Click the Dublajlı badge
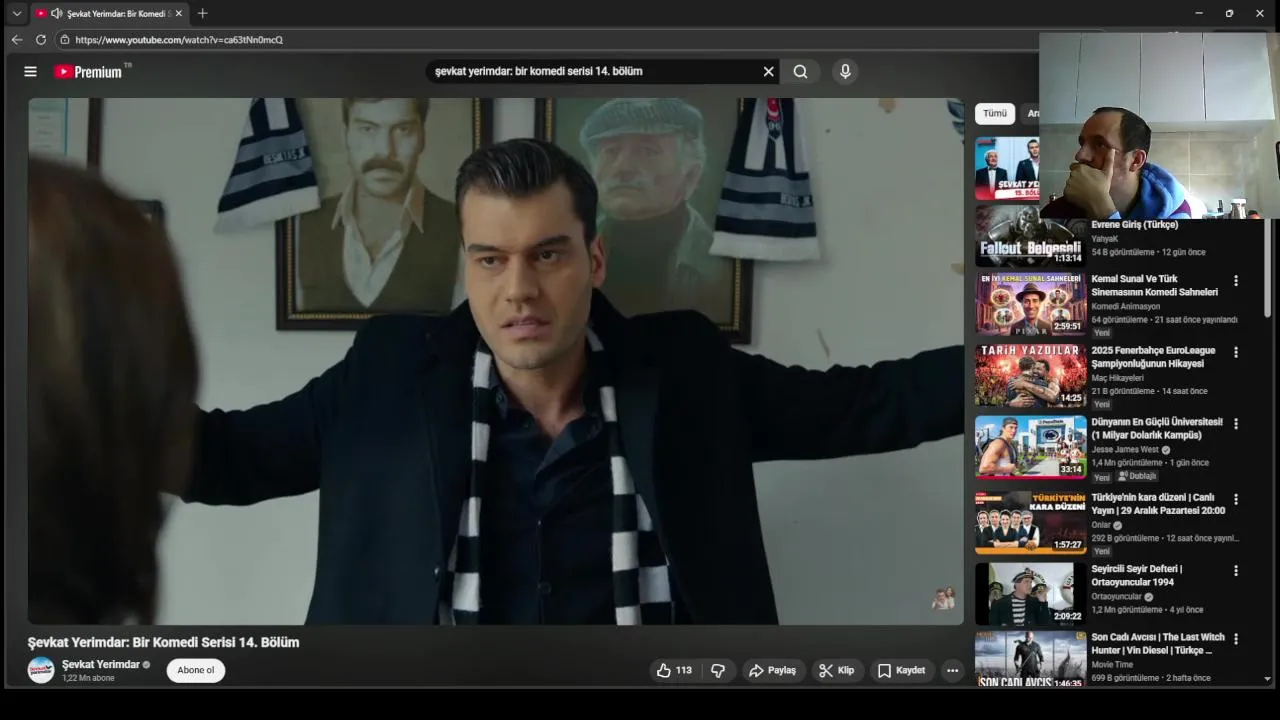 click(1137, 476)
